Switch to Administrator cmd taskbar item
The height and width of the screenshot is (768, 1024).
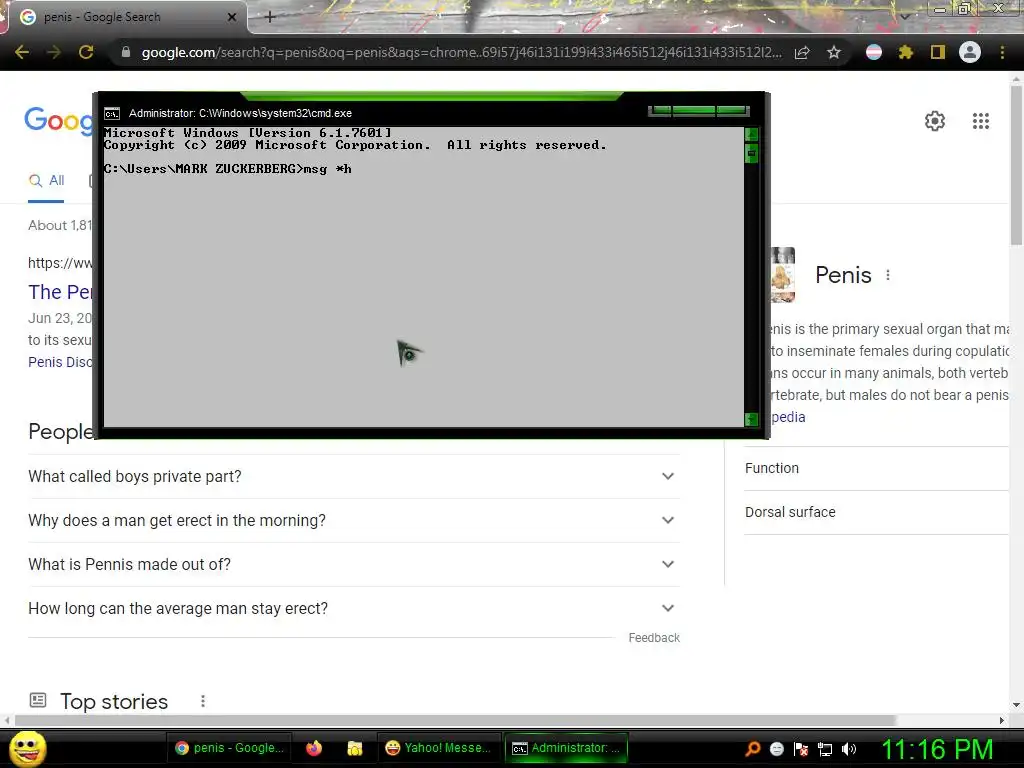point(566,748)
